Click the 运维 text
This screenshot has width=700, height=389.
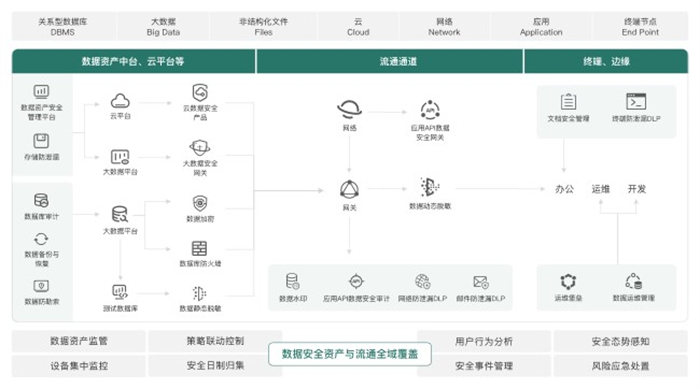(x=600, y=189)
